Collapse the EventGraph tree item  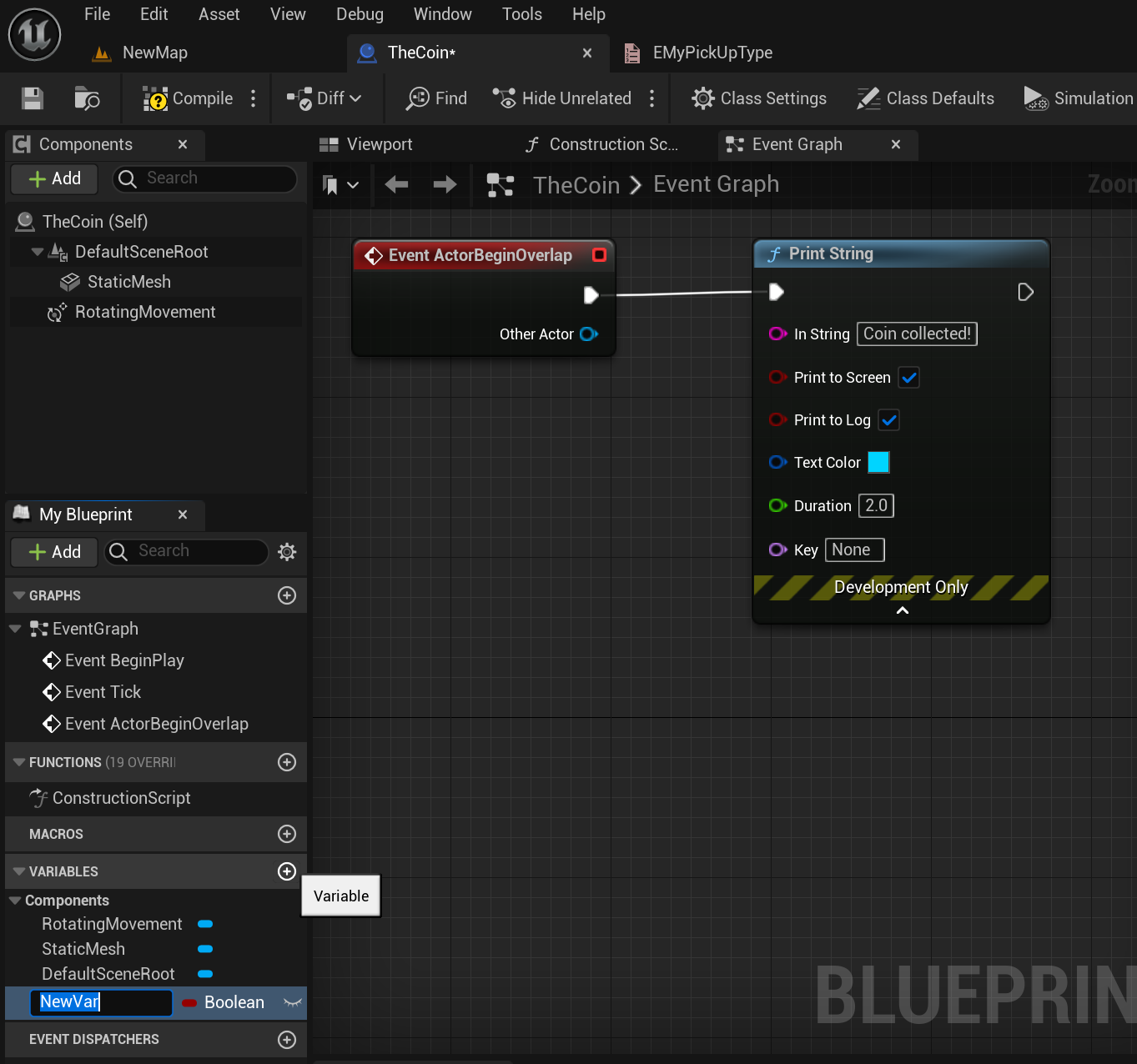15,629
